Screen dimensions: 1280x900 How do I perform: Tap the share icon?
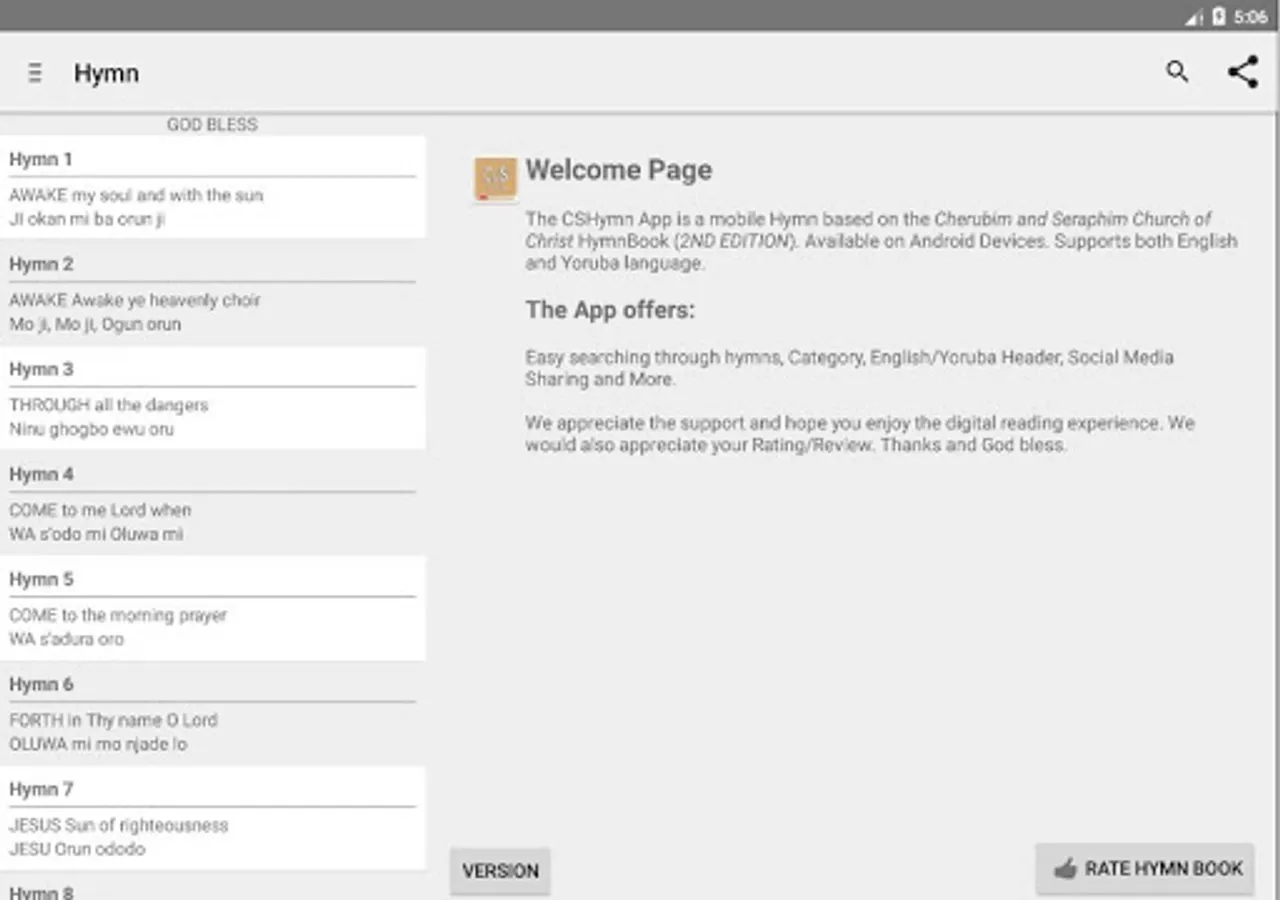point(1243,72)
